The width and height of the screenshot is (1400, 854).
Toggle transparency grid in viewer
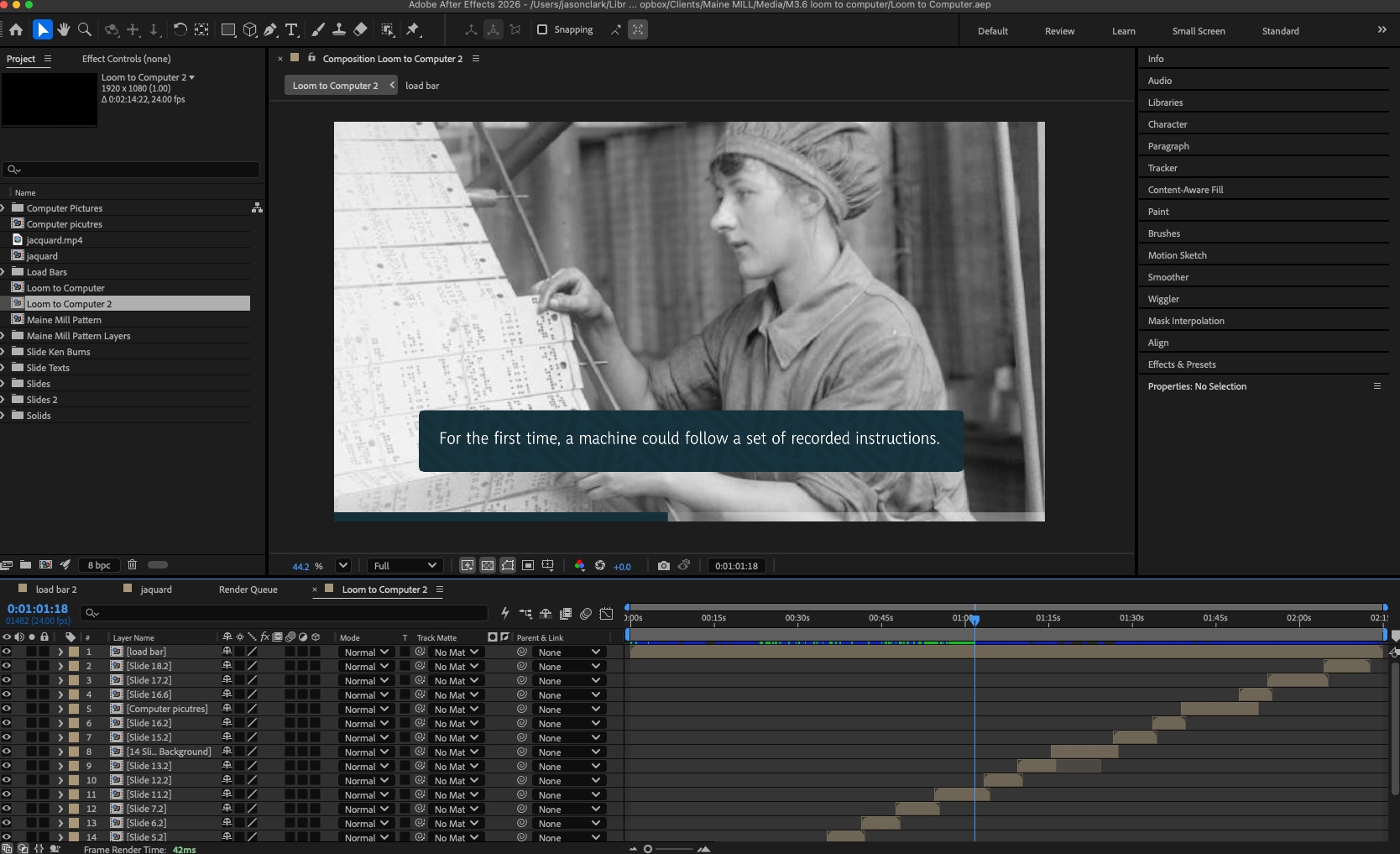click(488, 566)
